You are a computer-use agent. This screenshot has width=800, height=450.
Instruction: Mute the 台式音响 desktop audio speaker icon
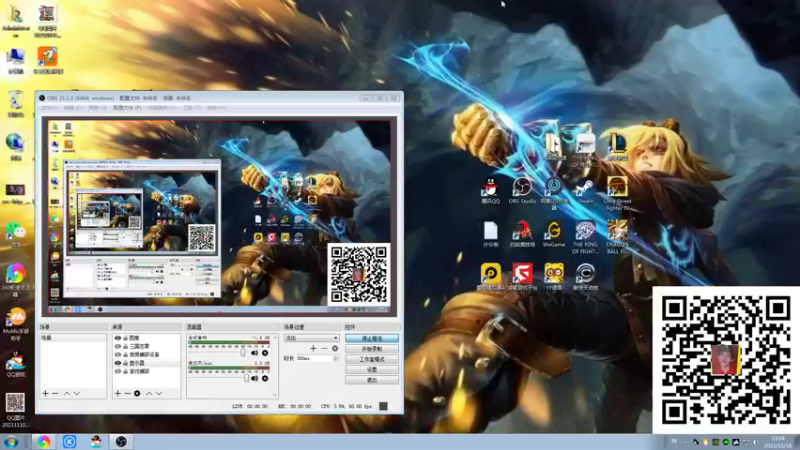coord(255,353)
